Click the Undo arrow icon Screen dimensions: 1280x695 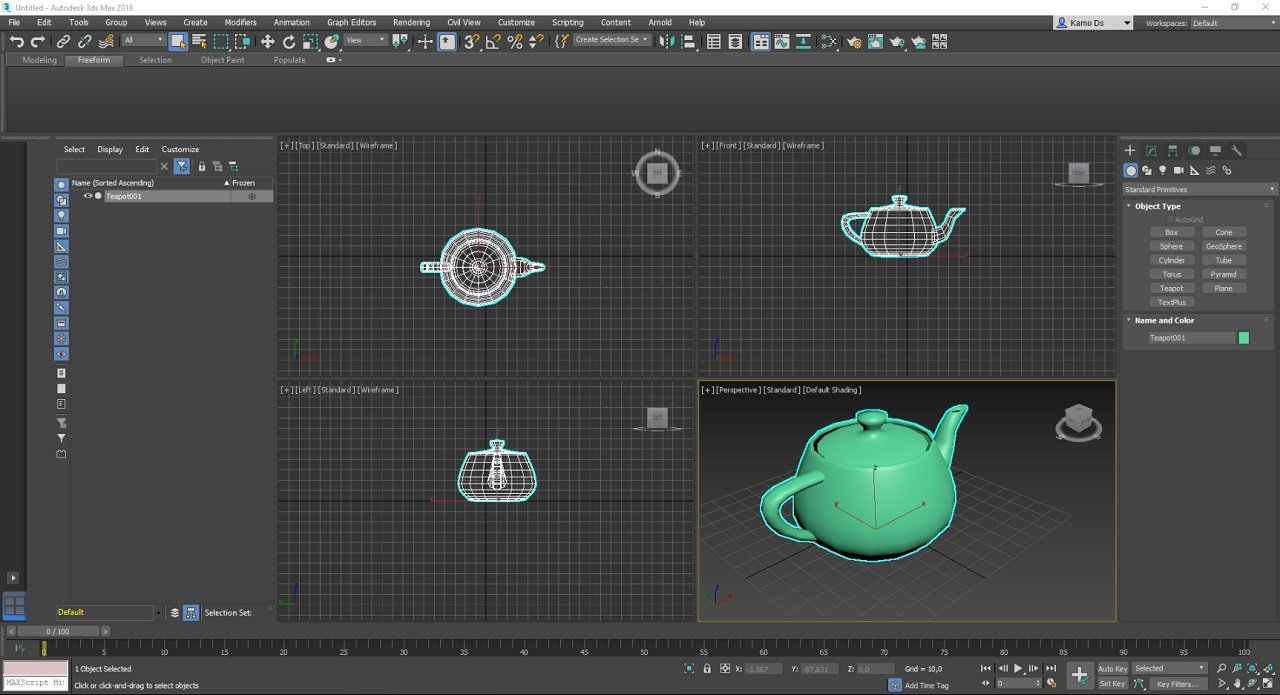[16, 42]
